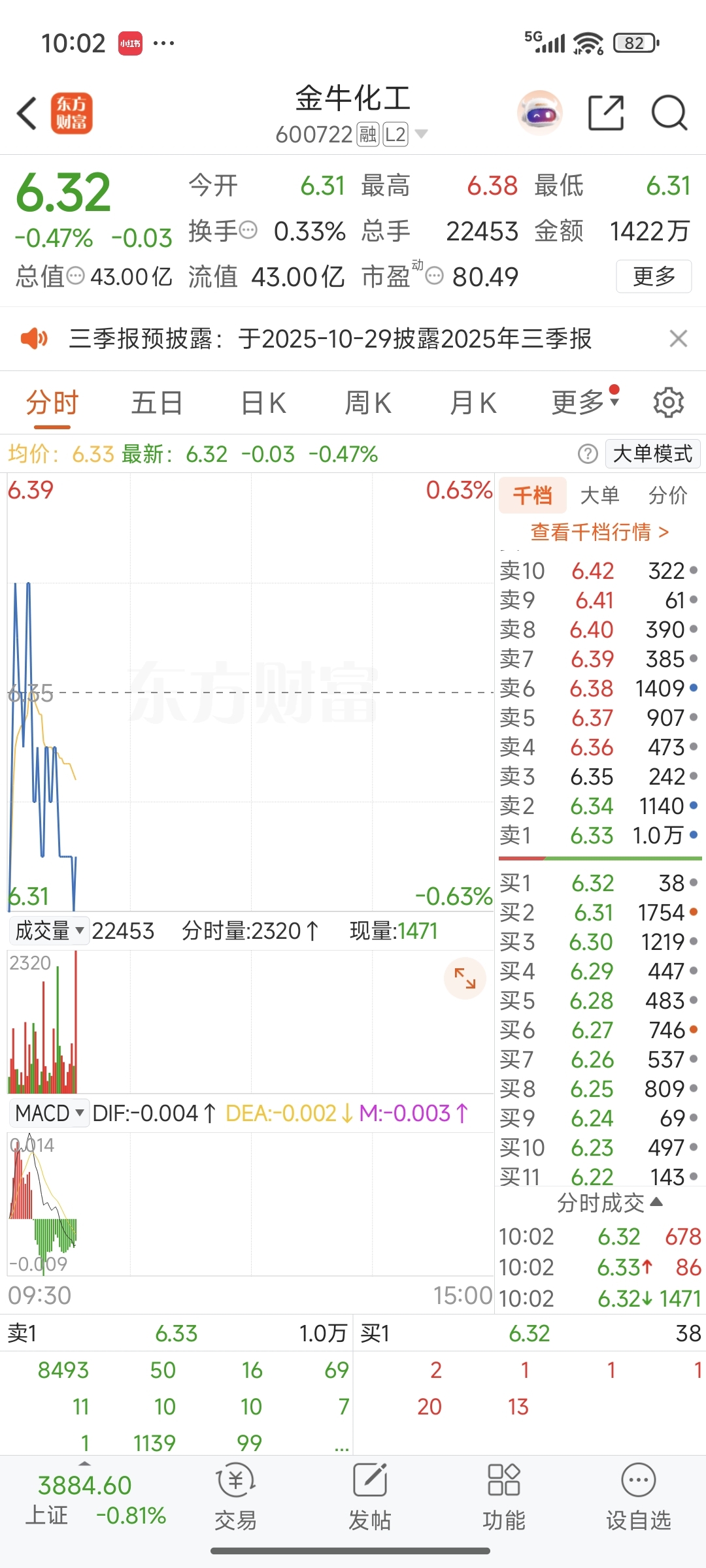Screen dimensions: 706x1568
Task: Open the MACD indicator dropdown
Action: pyautogui.click(x=49, y=1113)
